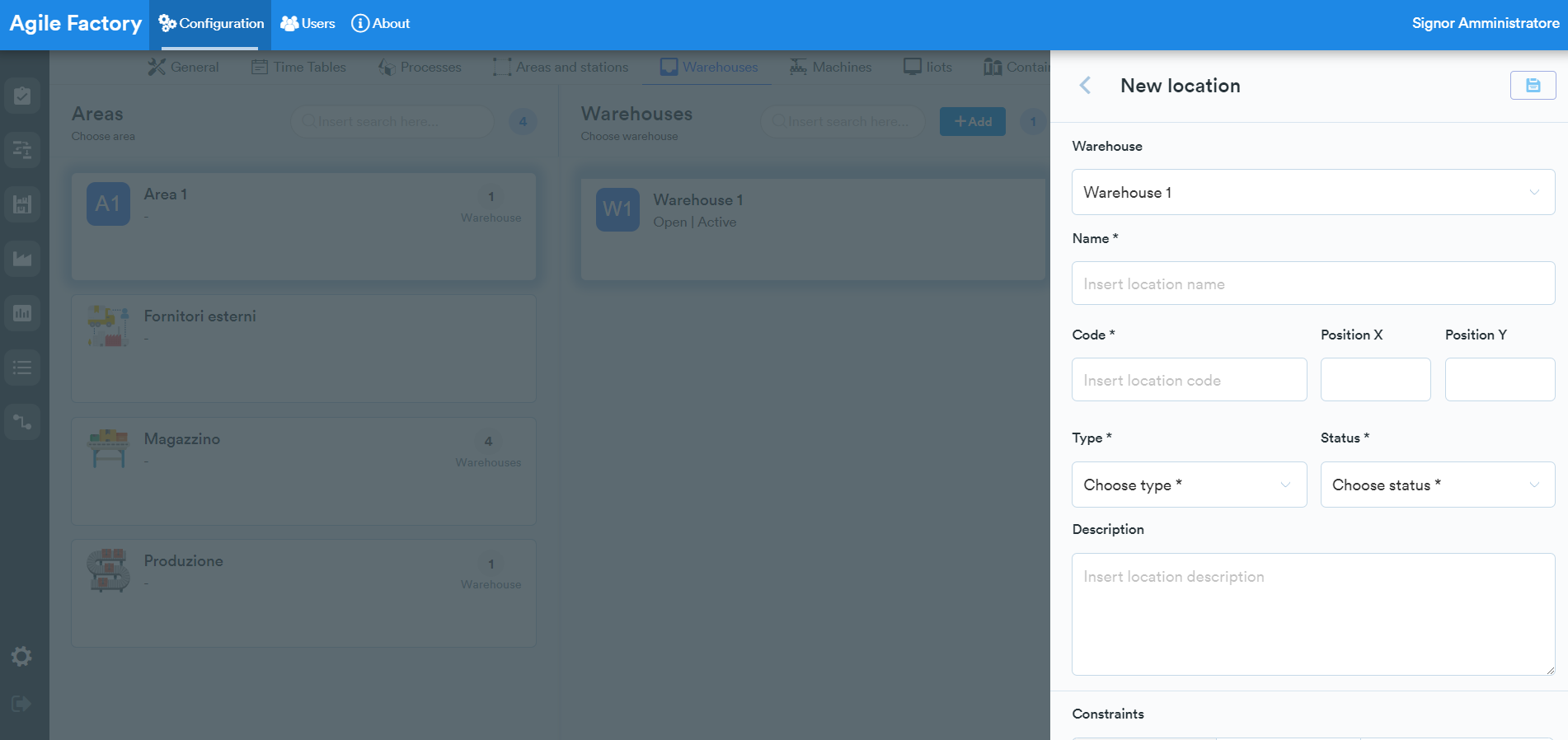This screenshot has height=740, width=1568.
Task: Click the areas count badge showing 4
Action: coord(523,122)
